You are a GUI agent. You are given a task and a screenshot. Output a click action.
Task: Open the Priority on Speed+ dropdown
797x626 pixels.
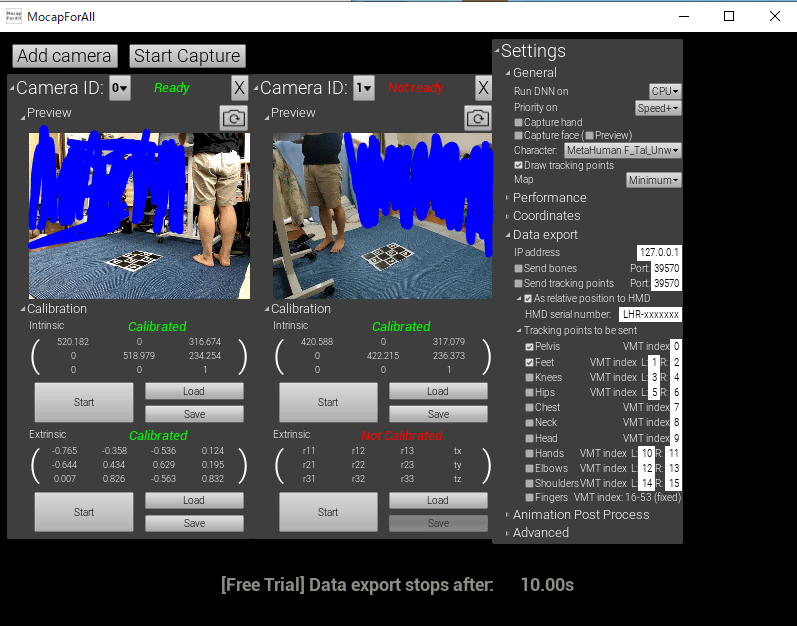(658, 108)
